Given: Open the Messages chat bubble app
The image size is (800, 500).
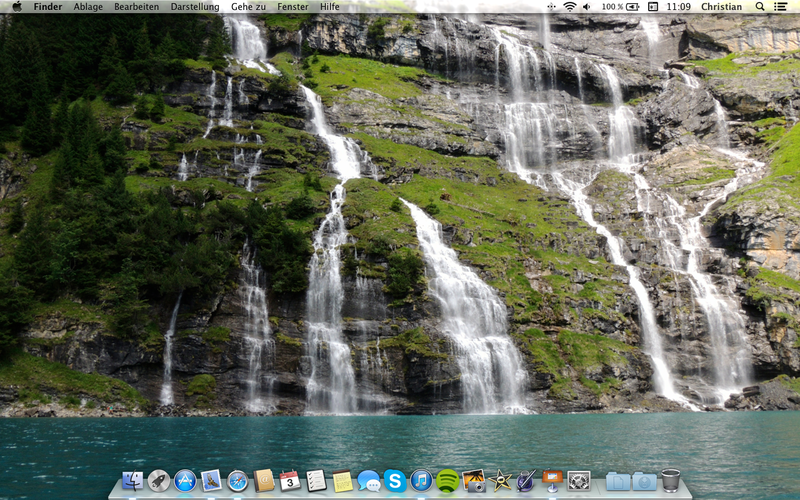Looking at the screenshot, I should (369, 481).
